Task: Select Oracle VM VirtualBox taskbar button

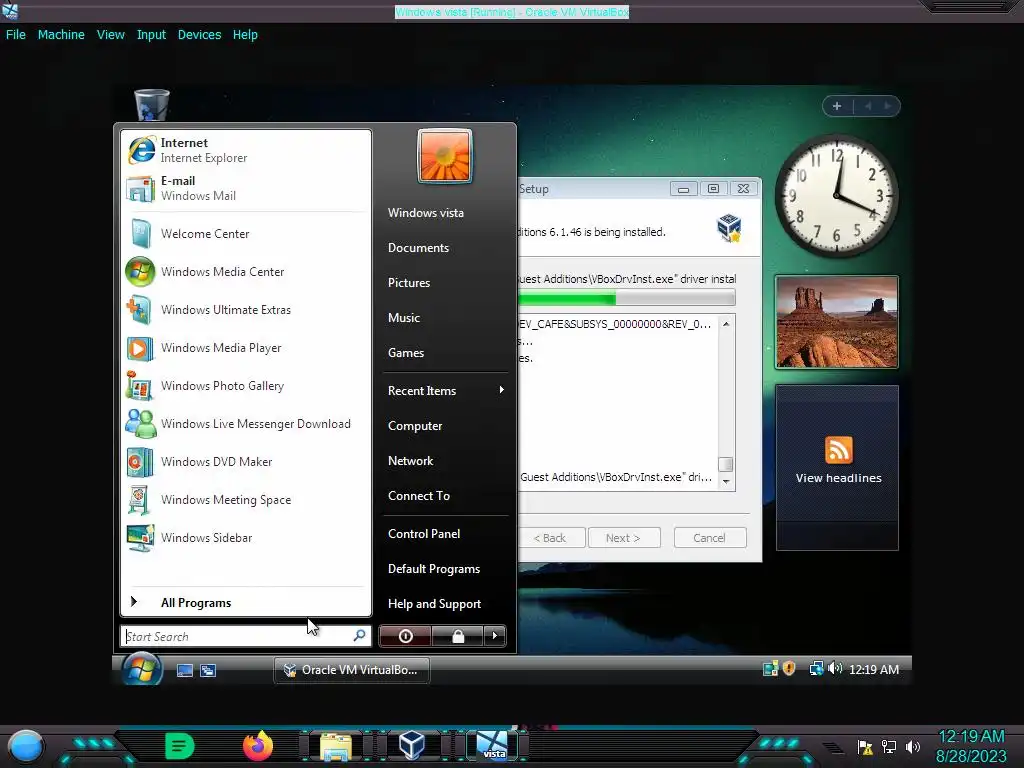Action: pos(351,670)
